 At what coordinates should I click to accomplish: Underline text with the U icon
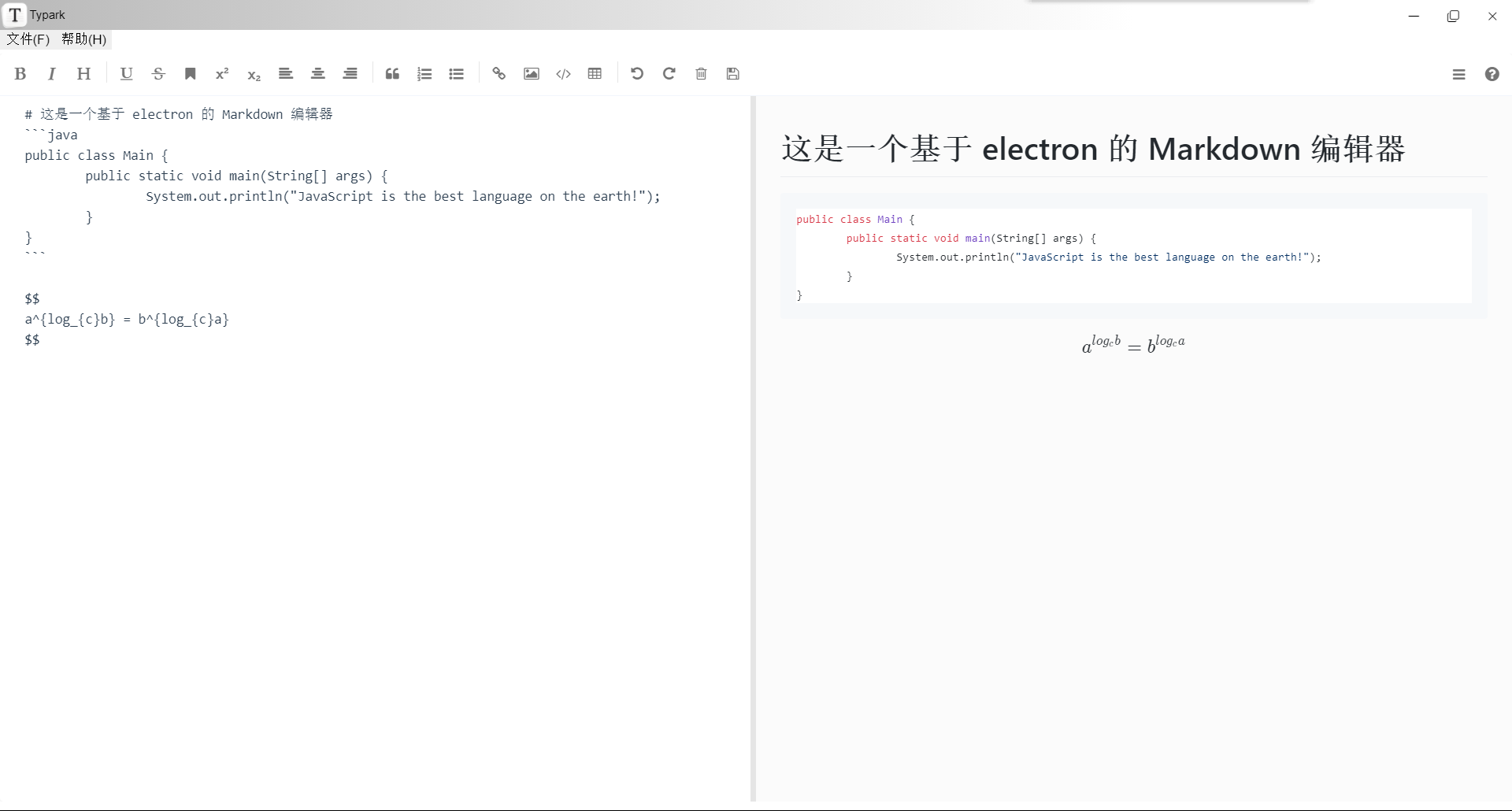[126, 74]
